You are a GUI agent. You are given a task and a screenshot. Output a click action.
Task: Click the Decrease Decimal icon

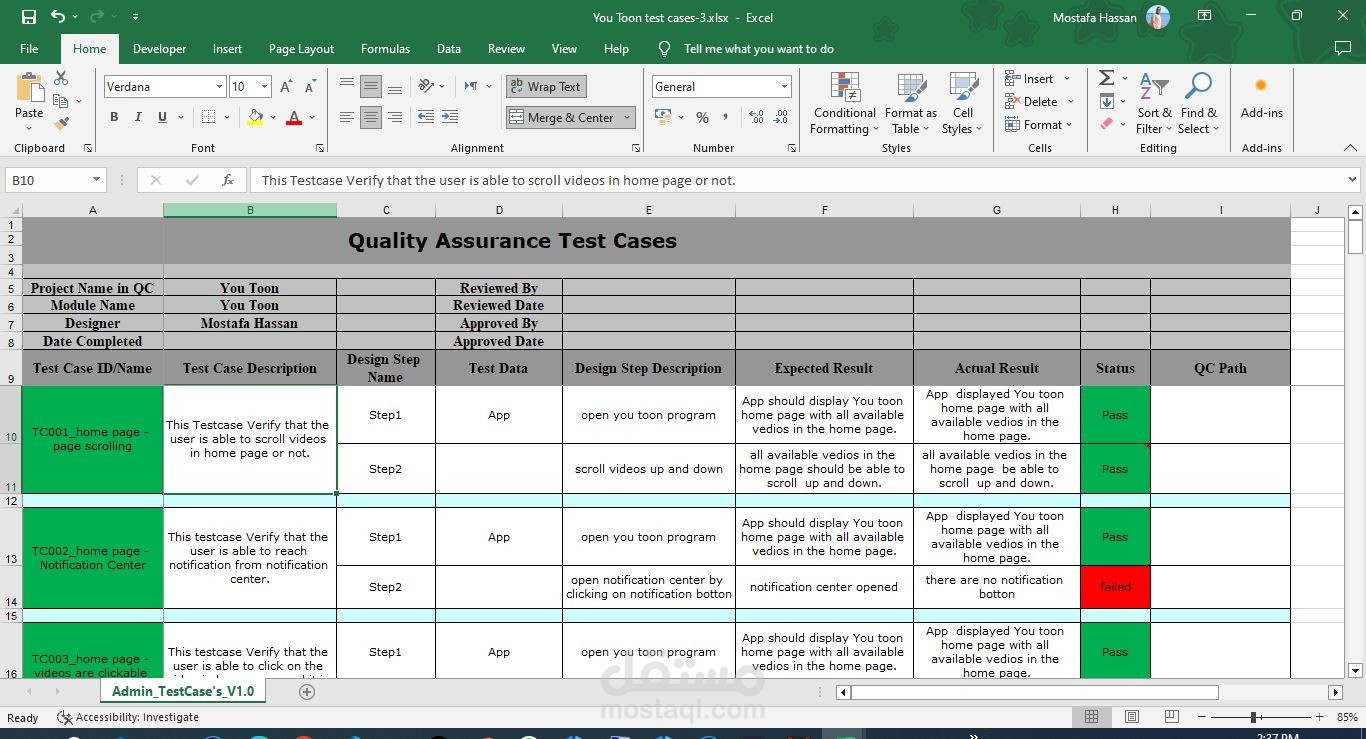(x=779, y=117)
